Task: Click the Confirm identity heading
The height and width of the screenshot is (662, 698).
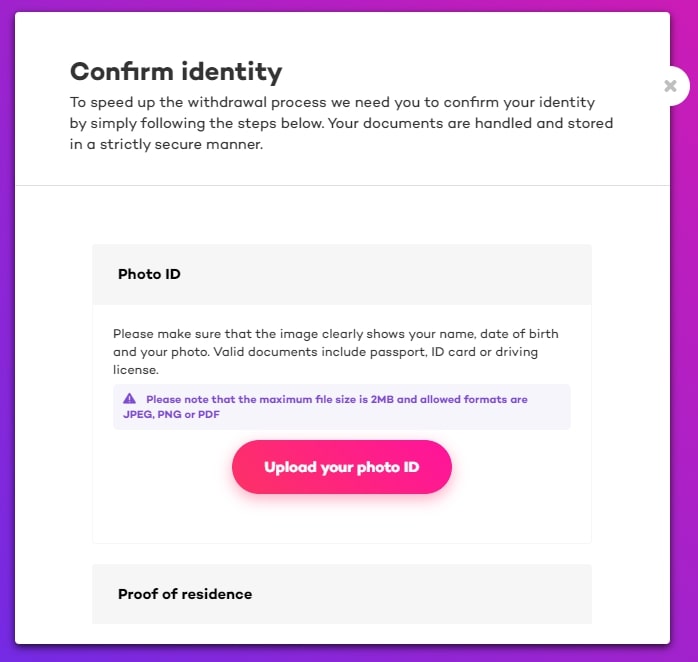Action: pyautogui.click(x=176, y=72)
